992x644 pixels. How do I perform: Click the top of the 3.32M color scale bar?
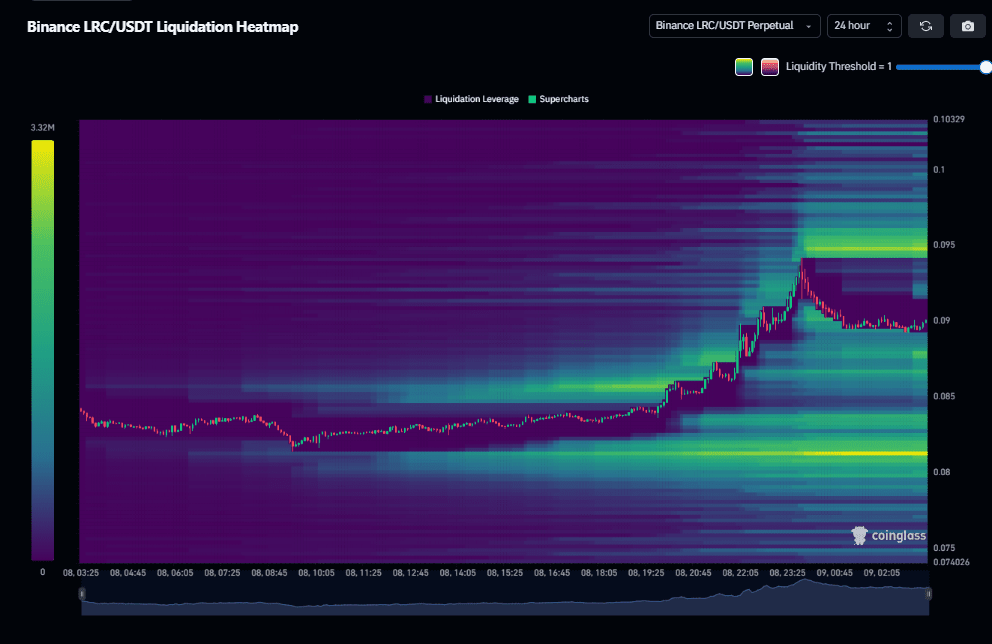[x=42, y=145]
